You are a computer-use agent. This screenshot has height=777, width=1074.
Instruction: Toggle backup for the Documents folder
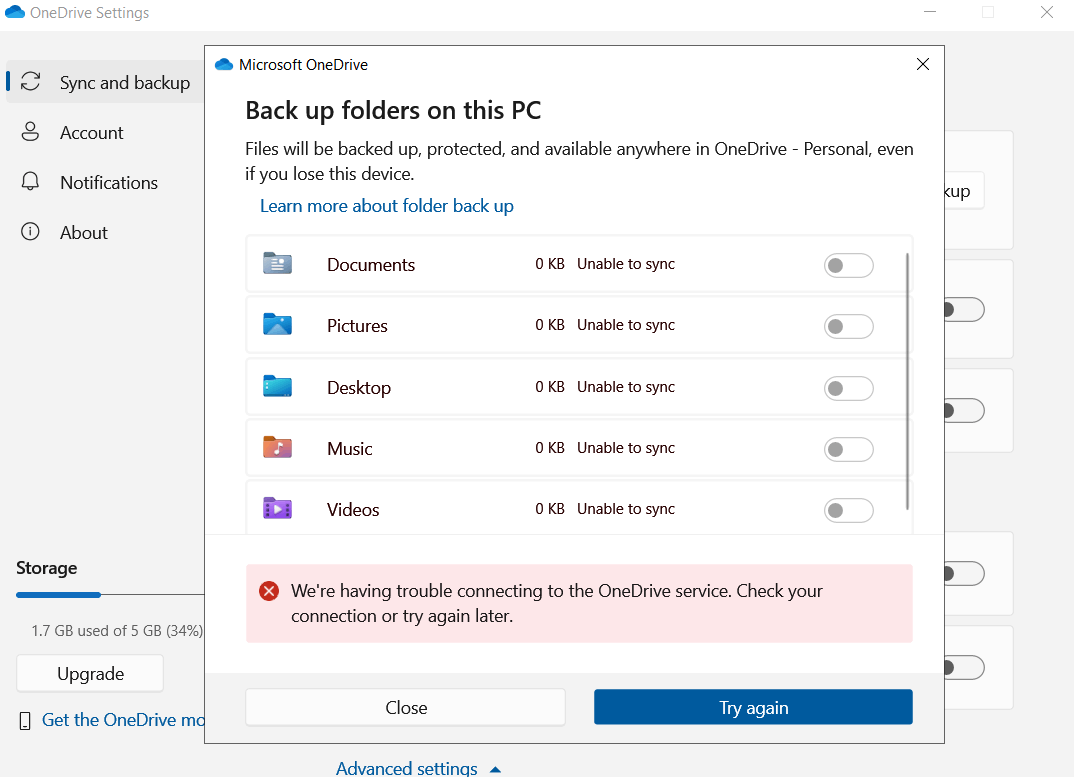point(849,265)
